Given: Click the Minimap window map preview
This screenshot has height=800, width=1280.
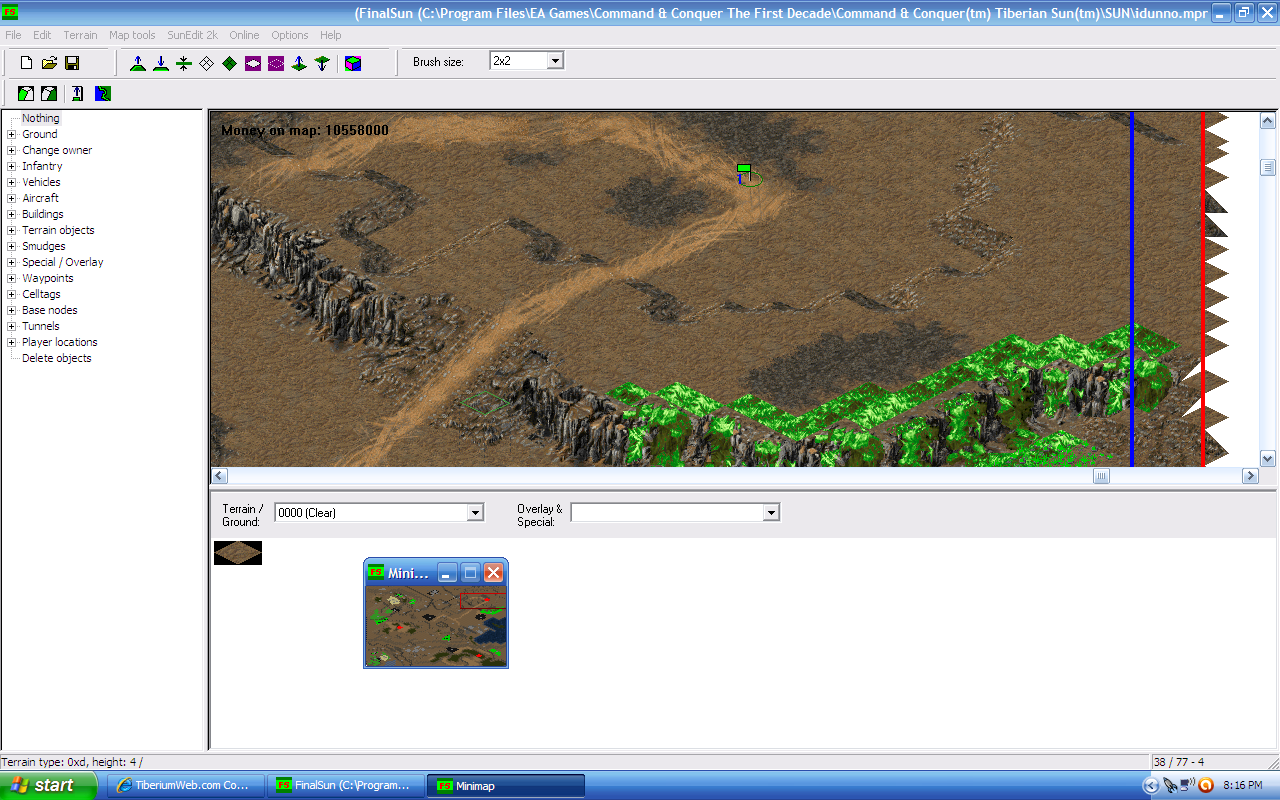Looking at the screenshot, I should [x=436, y=626].
